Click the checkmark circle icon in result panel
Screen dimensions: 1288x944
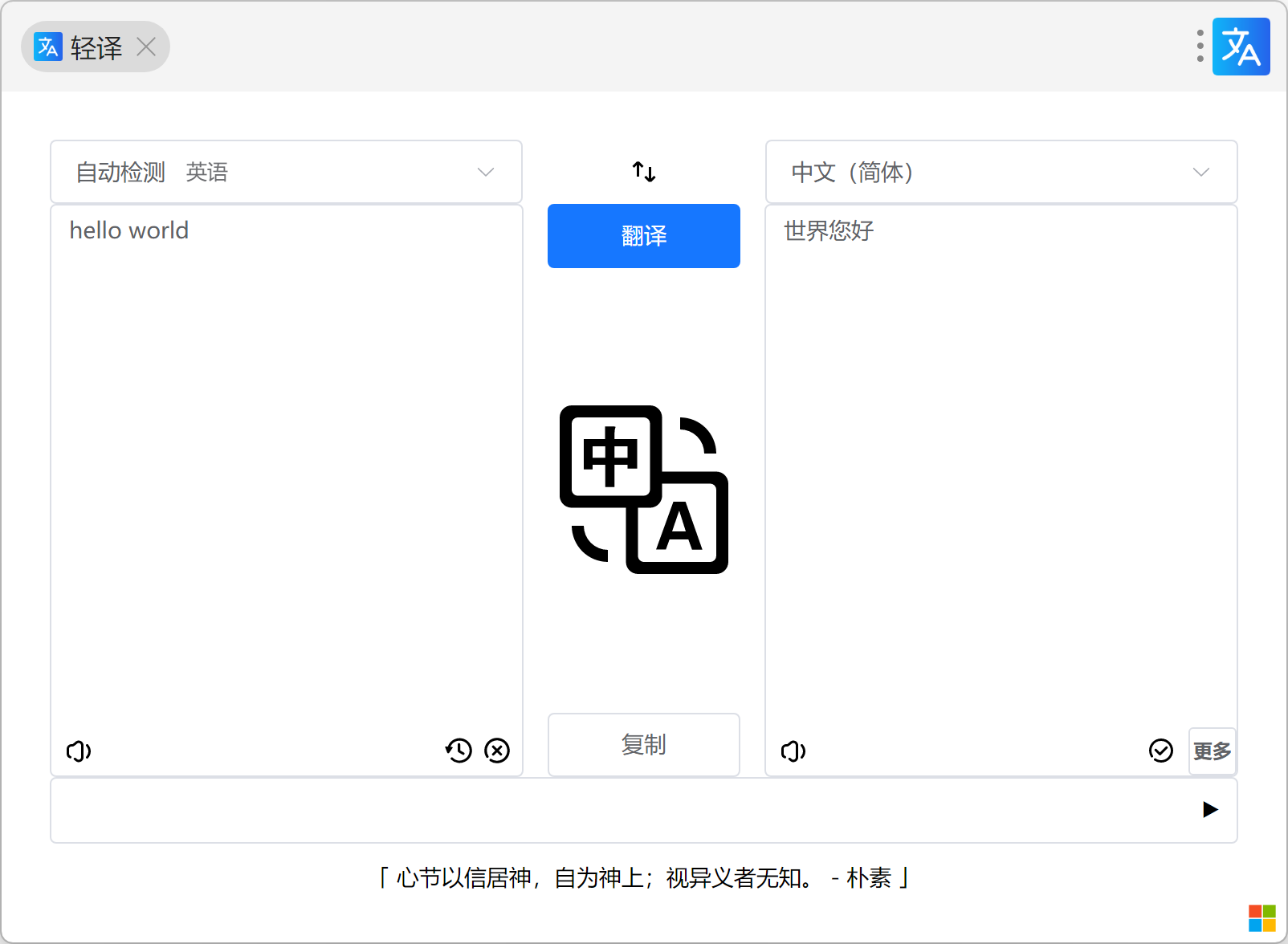(x=1161, y=751)
